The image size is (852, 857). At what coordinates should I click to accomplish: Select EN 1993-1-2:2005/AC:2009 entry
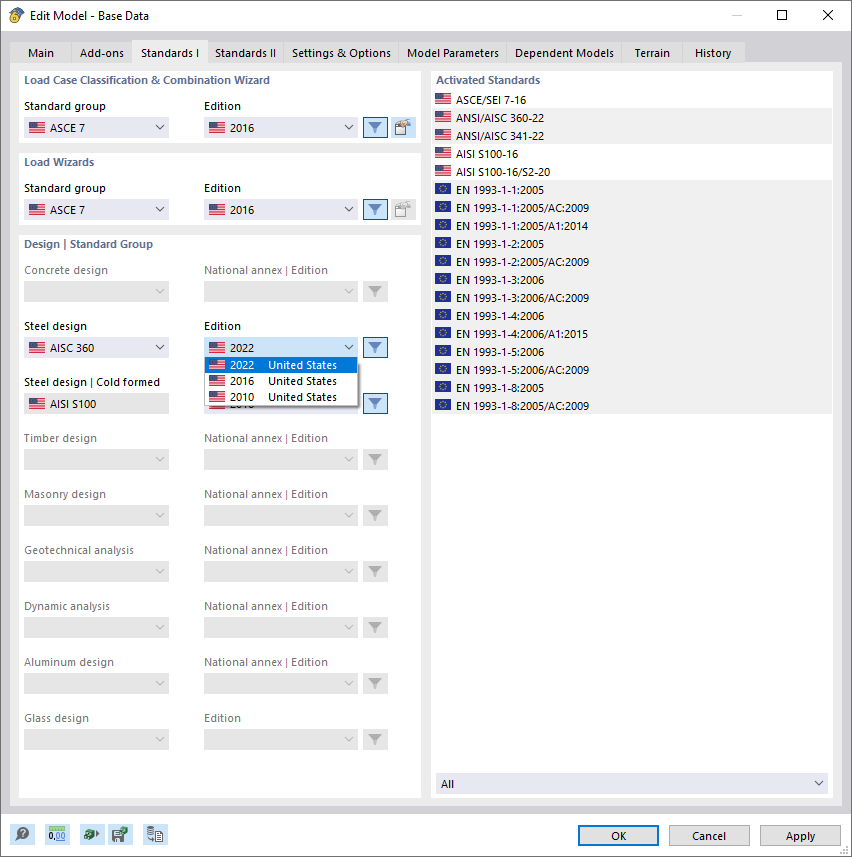pyautogui.click(x=632, y=262)
